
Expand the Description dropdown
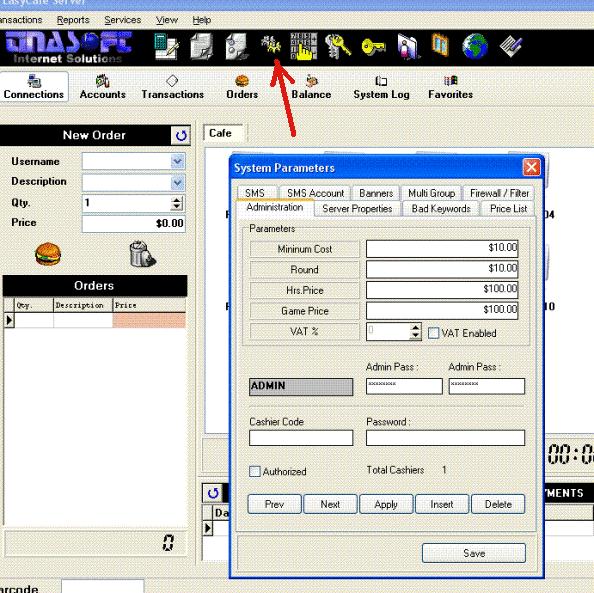(177, 183)
